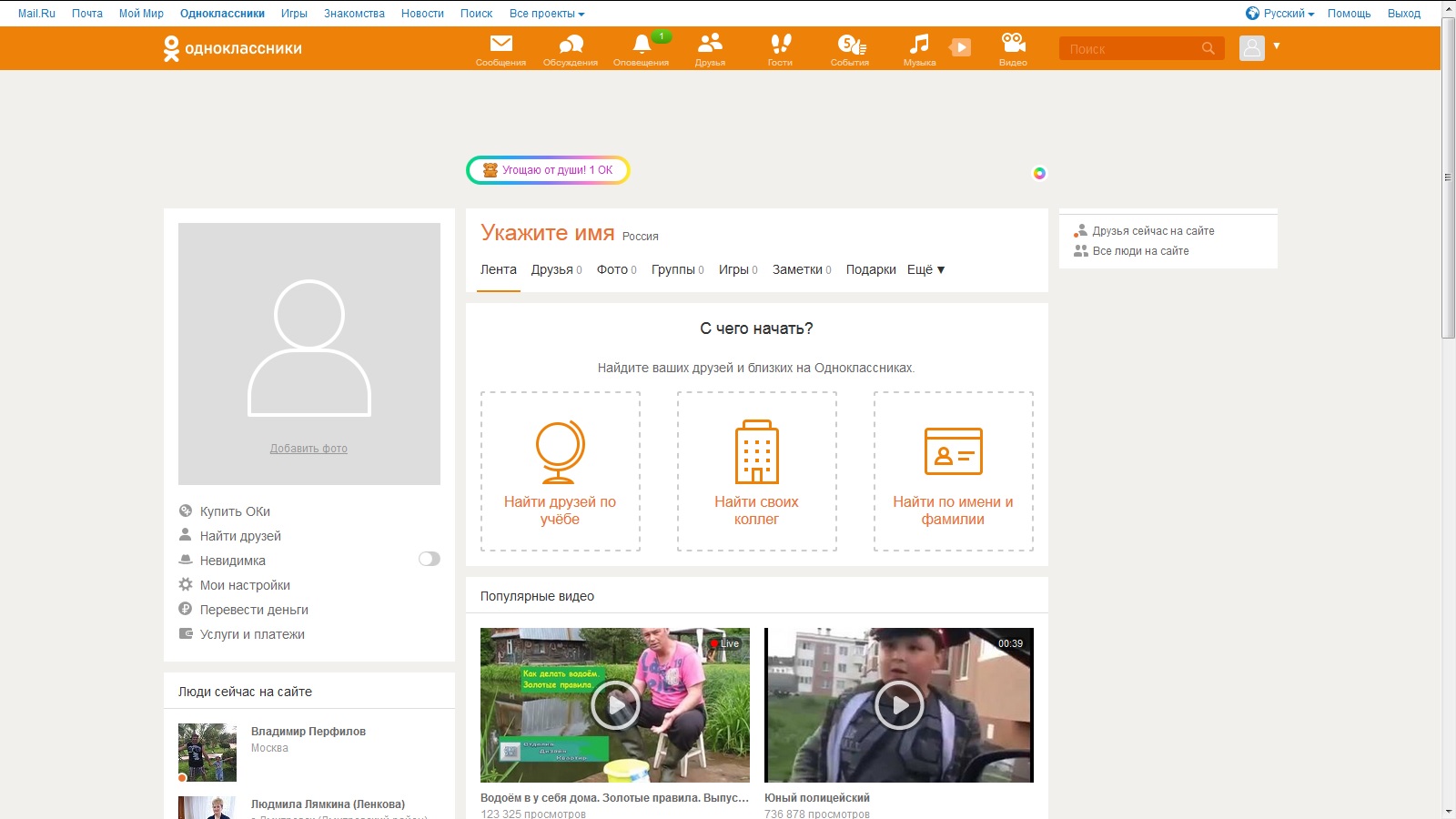The width and height of the screenshot is (1456, 819).
Task: Click the Популярные видео heading
Action: [537, 596]
